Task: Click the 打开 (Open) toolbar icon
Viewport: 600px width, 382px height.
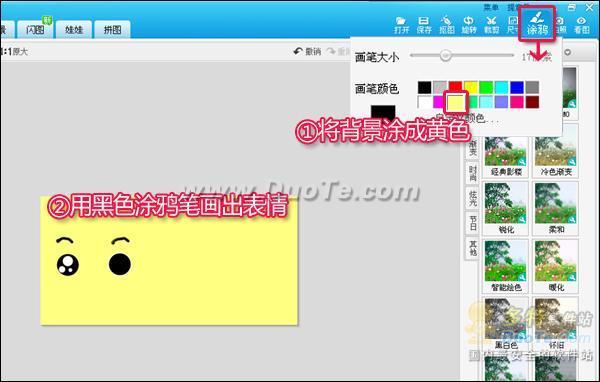Action: [401, 25]
